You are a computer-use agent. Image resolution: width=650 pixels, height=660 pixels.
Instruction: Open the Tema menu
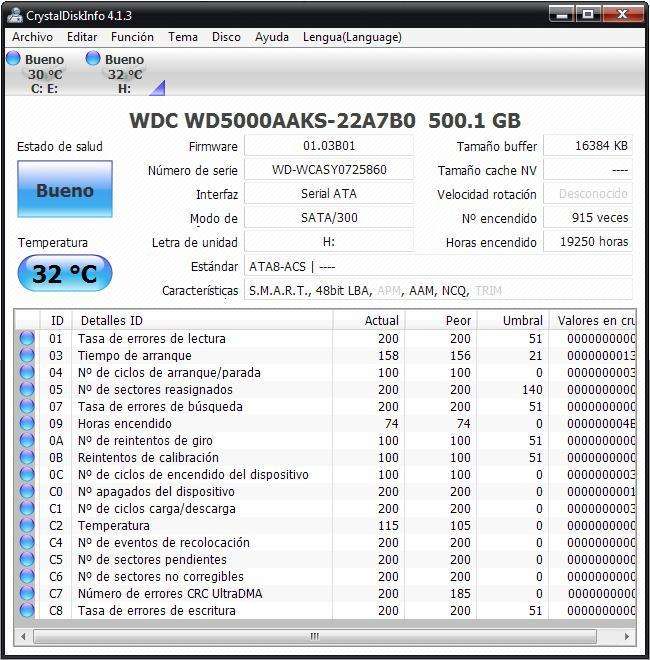(183, 37)
